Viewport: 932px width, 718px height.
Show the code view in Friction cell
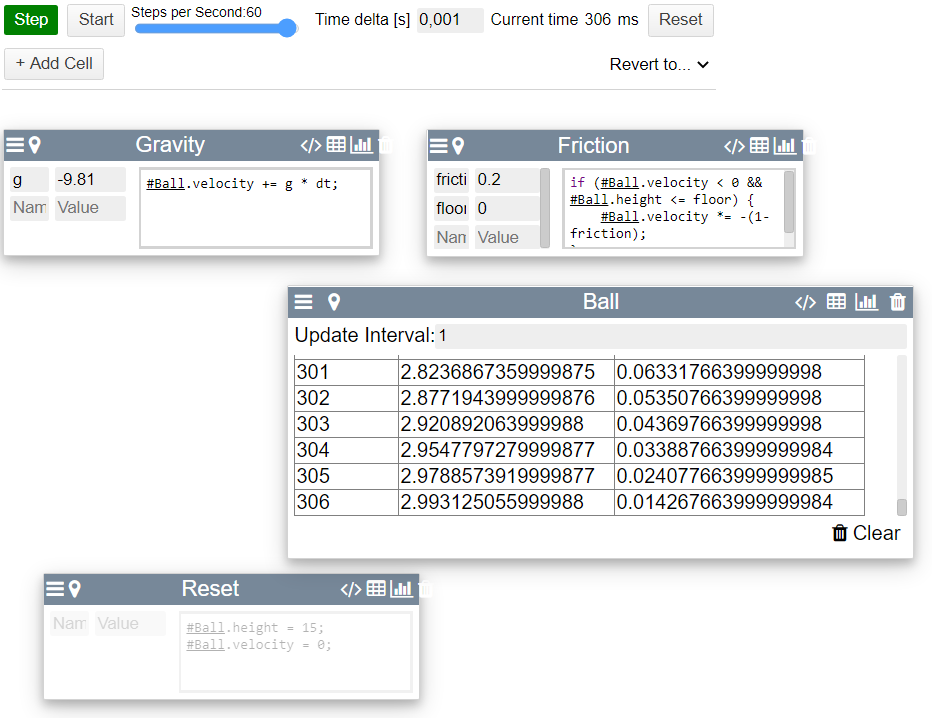click(x=734, y=146)
